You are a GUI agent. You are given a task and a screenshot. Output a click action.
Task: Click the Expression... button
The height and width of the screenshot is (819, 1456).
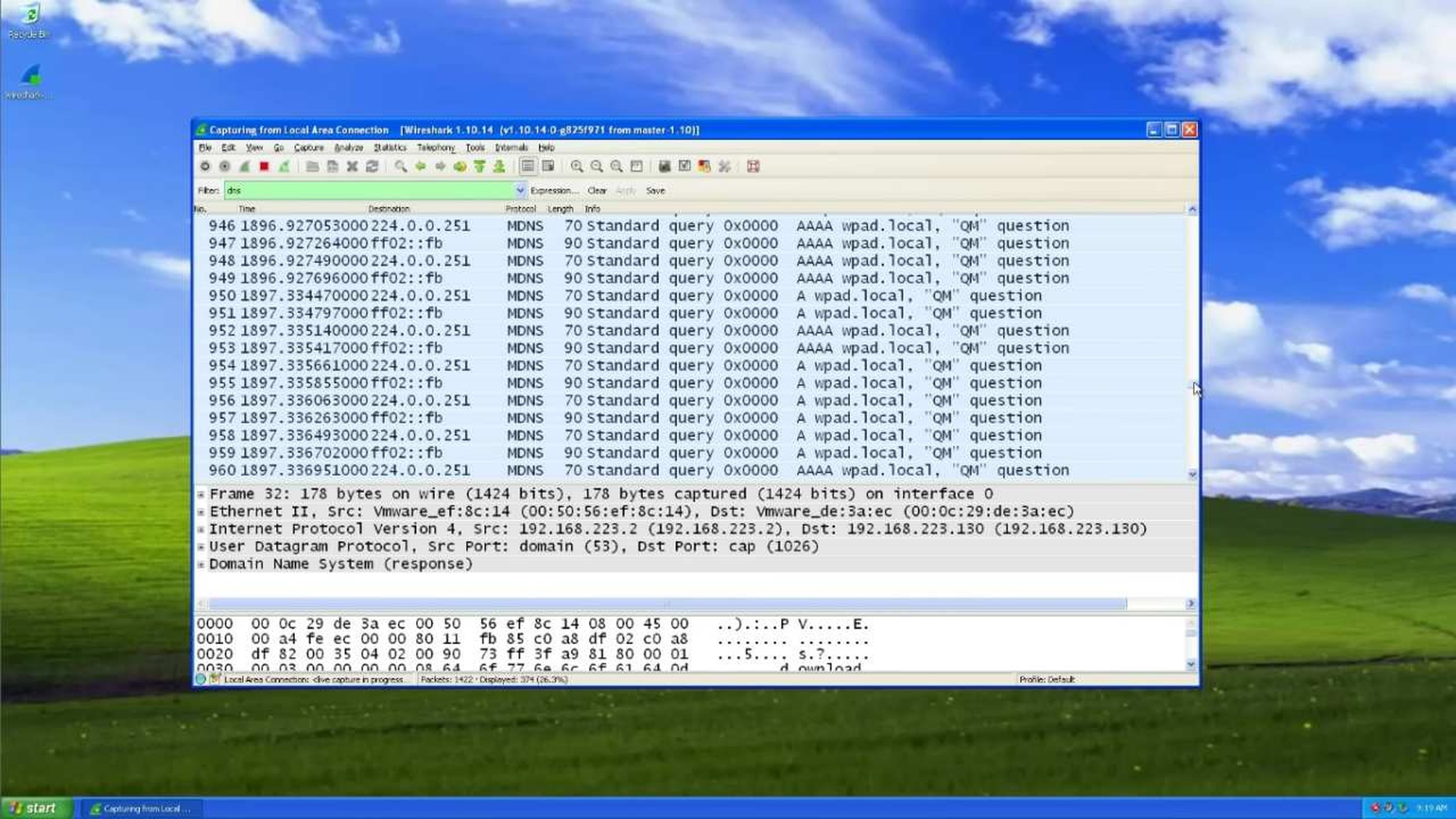click(x=554, y=190)
